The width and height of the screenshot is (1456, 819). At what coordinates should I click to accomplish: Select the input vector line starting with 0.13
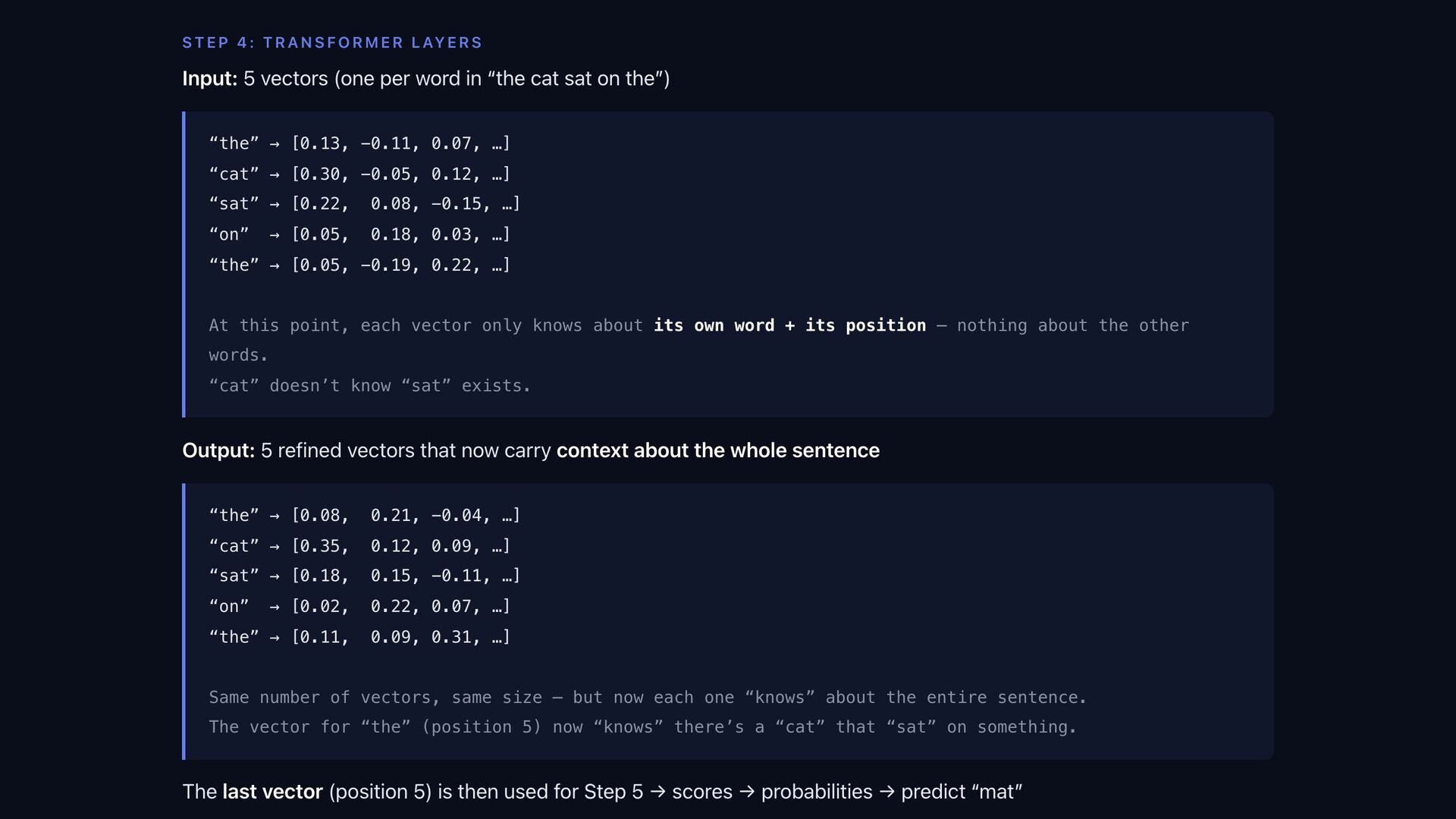[359, 143]
